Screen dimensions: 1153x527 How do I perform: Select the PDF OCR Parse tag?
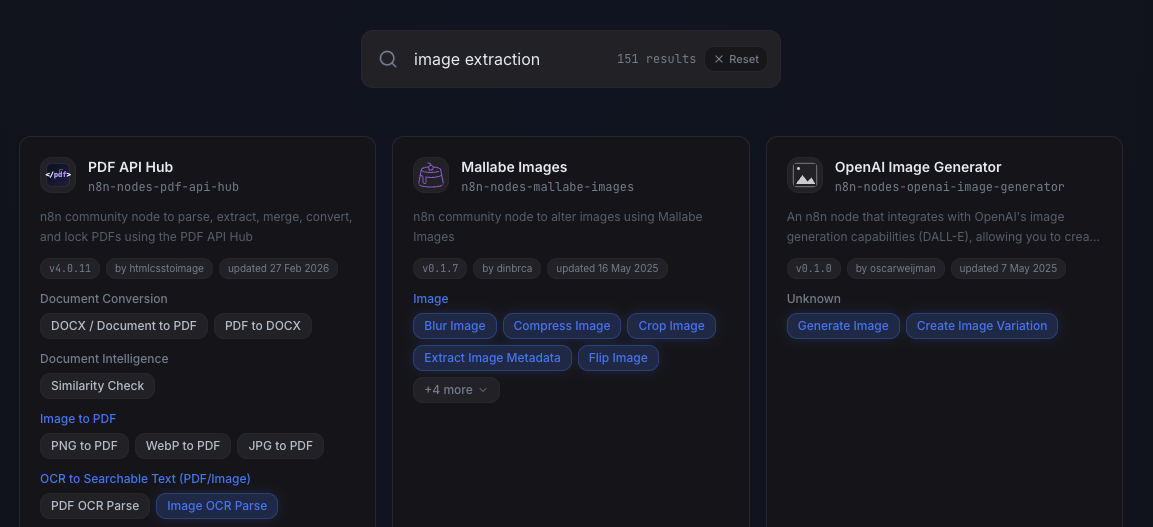95,506
